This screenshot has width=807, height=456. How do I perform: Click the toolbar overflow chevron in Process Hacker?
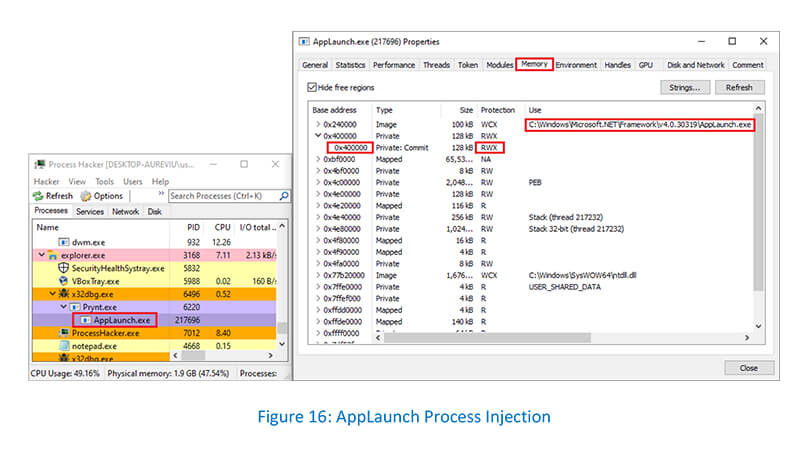pos(161,194)
